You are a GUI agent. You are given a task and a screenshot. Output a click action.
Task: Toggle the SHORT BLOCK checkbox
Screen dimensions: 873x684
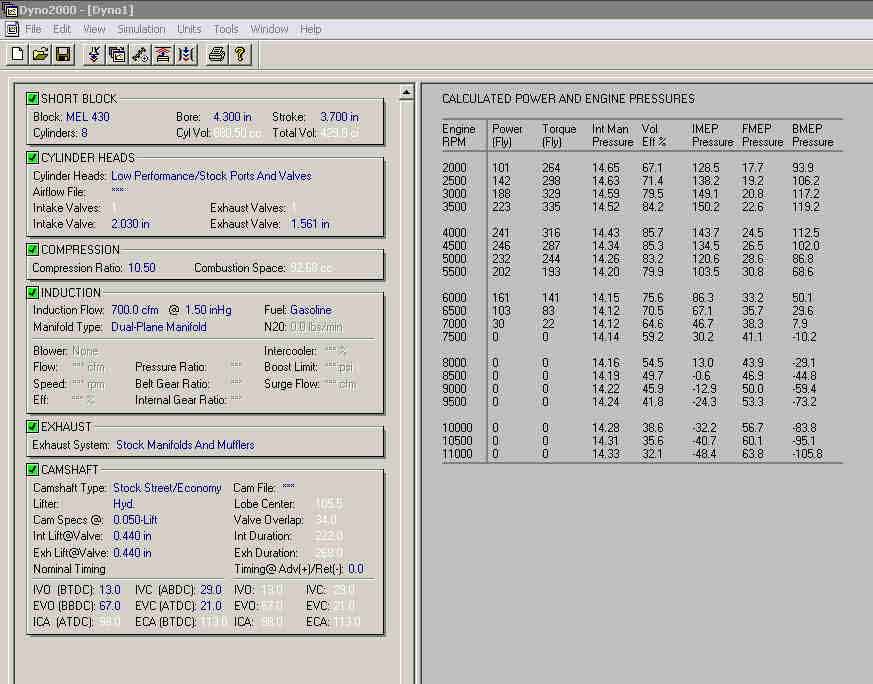click(33, 98)
